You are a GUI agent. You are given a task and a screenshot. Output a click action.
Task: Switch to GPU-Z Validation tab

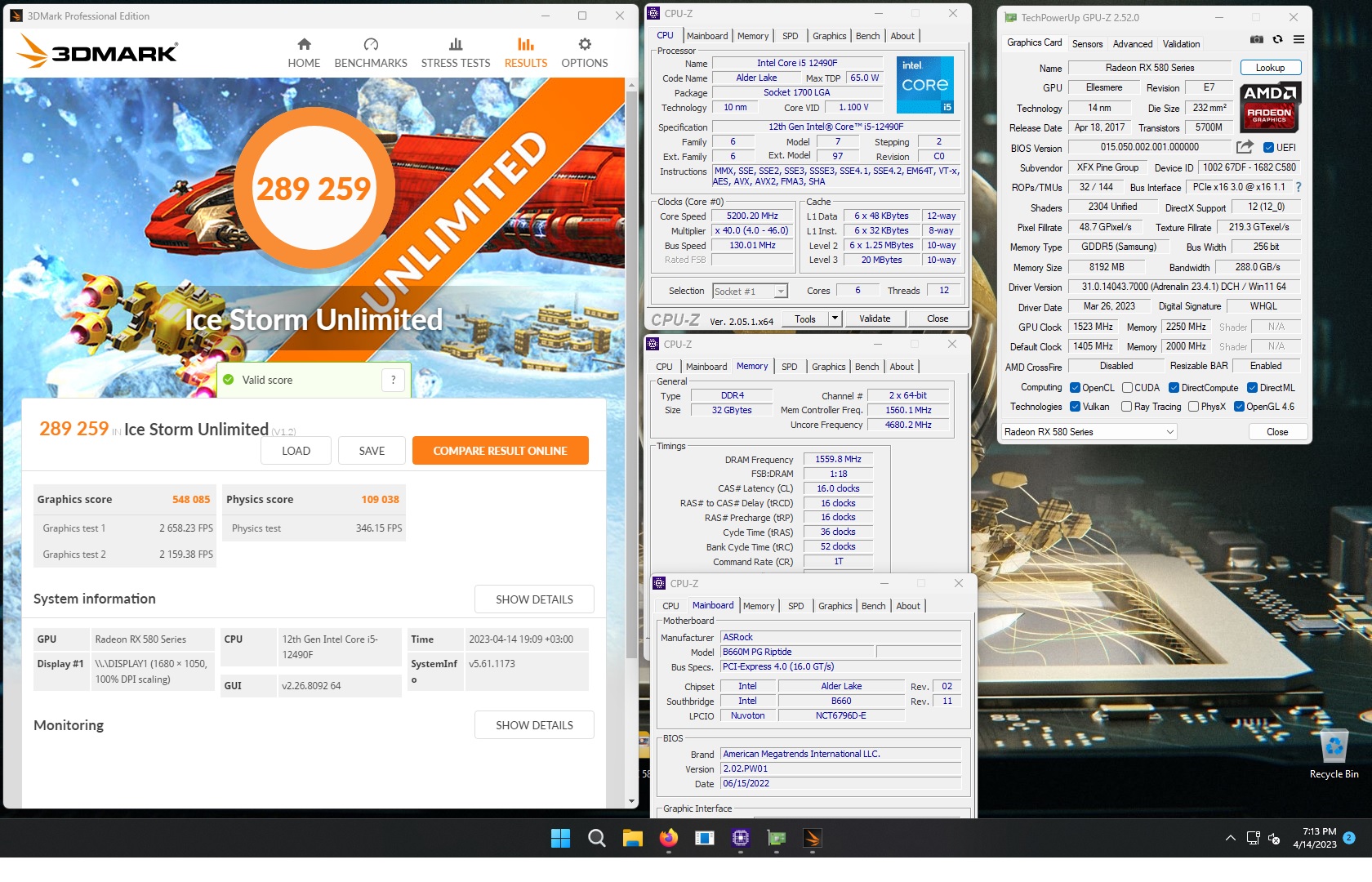click(x=1181, y=44)
